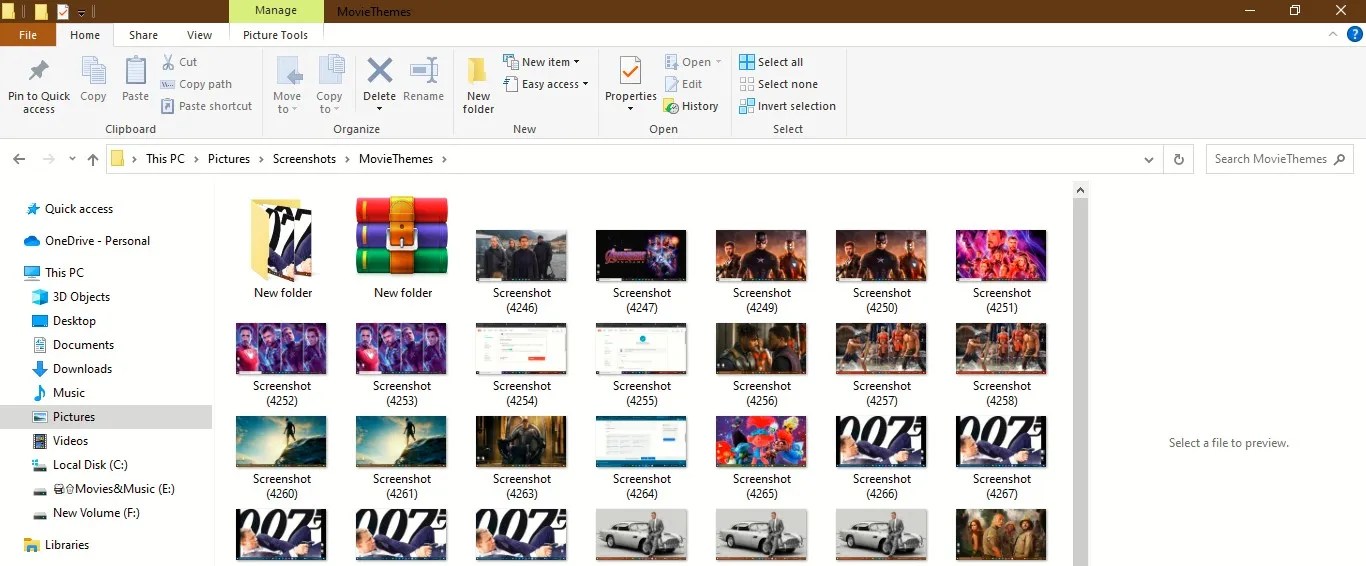Click the Cut scissors command
The width and height of the screenshot is (1366, 566).
[180, 62]
